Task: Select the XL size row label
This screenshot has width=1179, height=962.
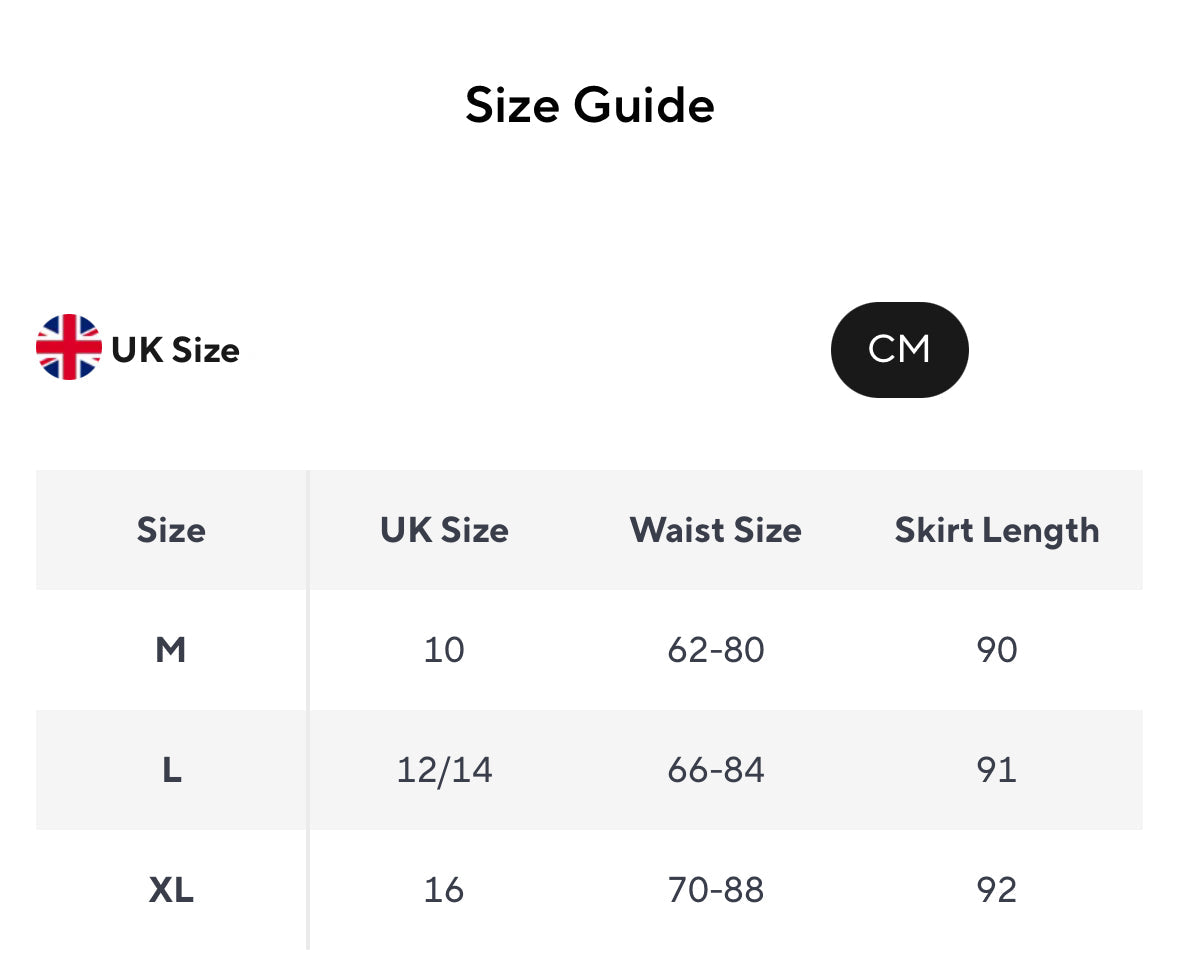Action: tap(171, 890)
